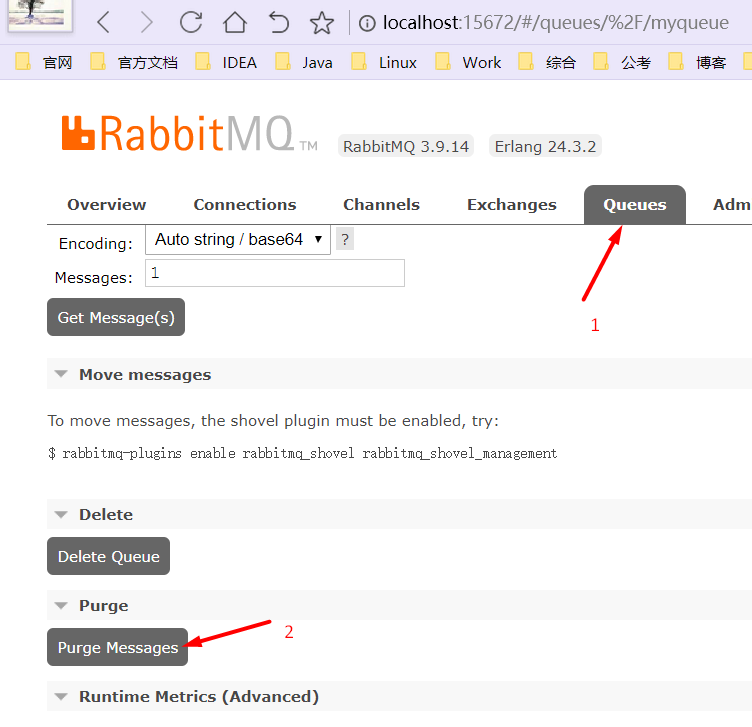This screenshot has width=752, height=727.
Task: Focus the Messages count input field
Action: tap(275, 273)
